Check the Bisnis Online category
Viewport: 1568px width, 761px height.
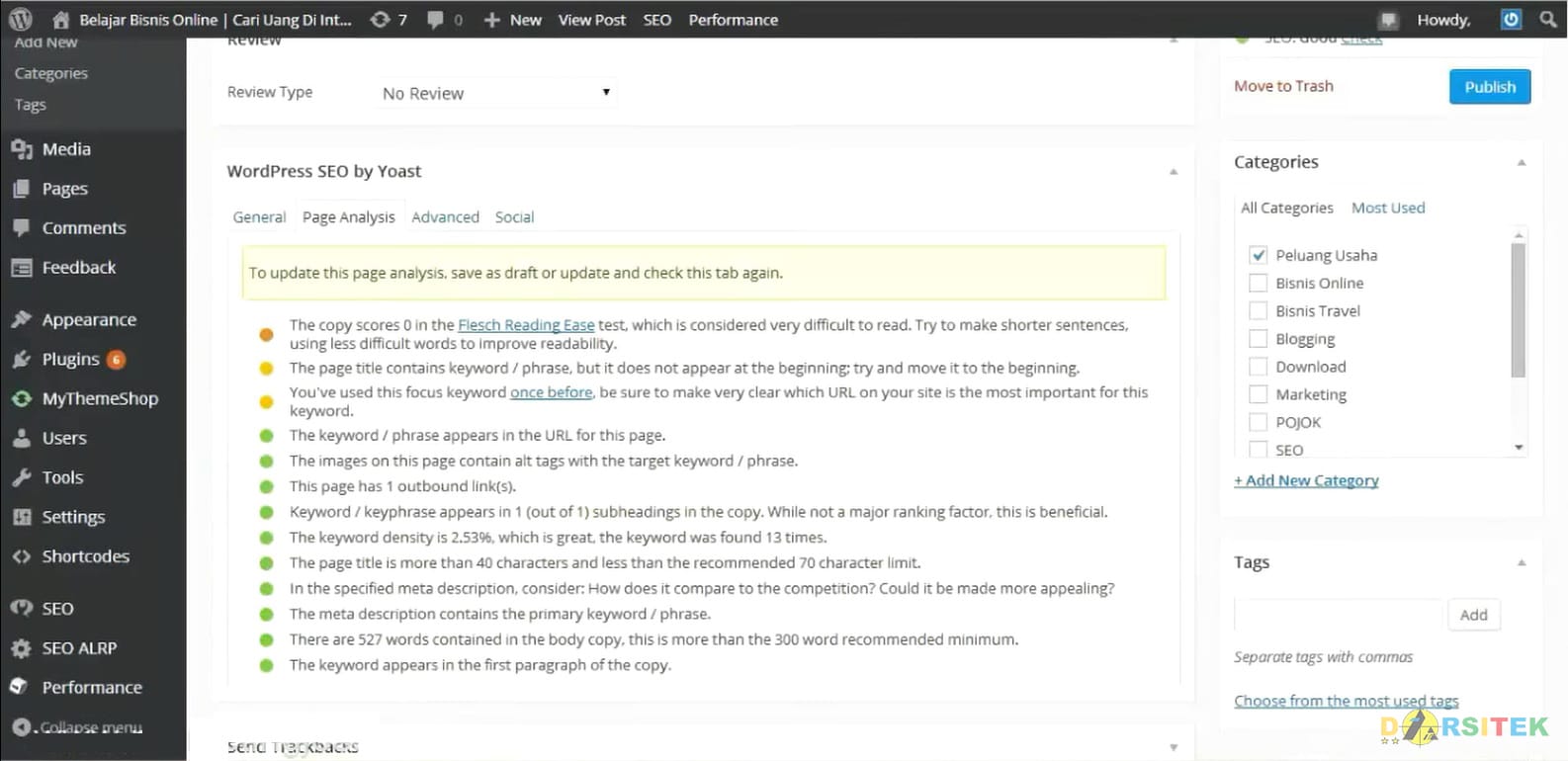1259,283
